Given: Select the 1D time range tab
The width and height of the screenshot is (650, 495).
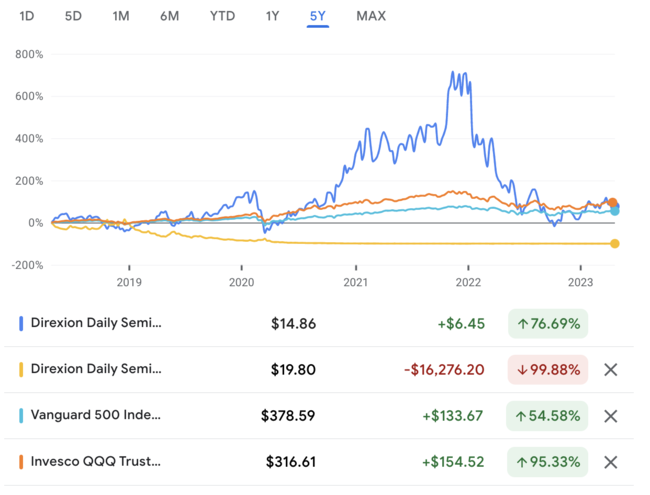Looking at the screenshot, I should point(27,16).
